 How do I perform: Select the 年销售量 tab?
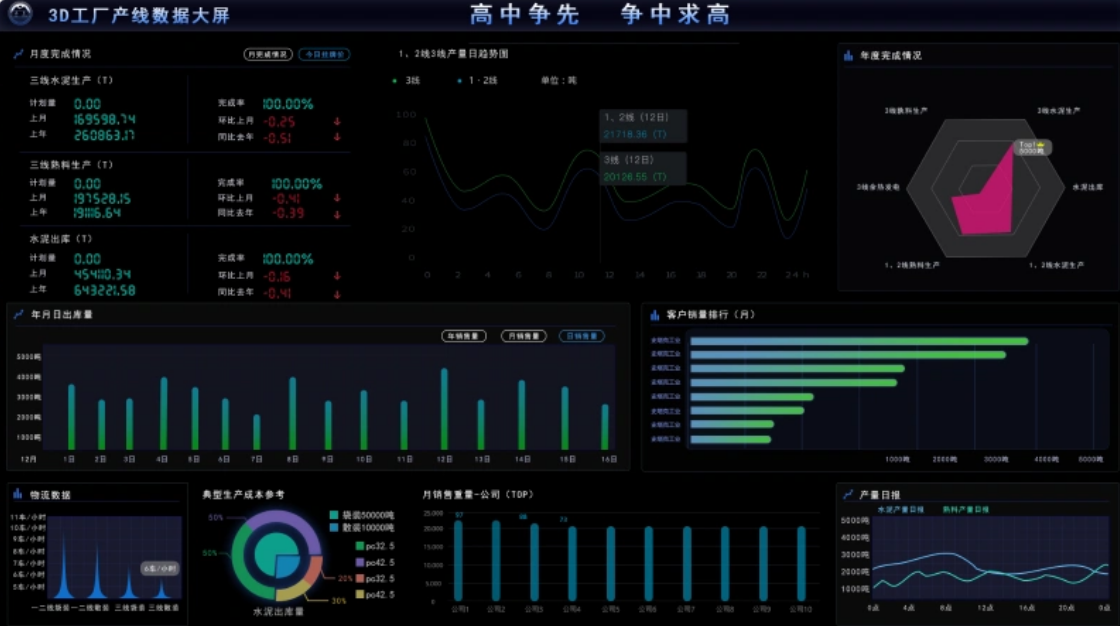tap(464, 336)
